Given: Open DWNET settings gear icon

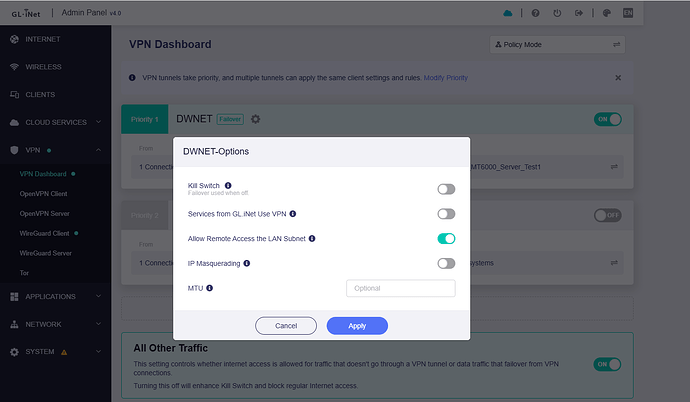Looking at the screenshot, I should [x=256, y=119].
